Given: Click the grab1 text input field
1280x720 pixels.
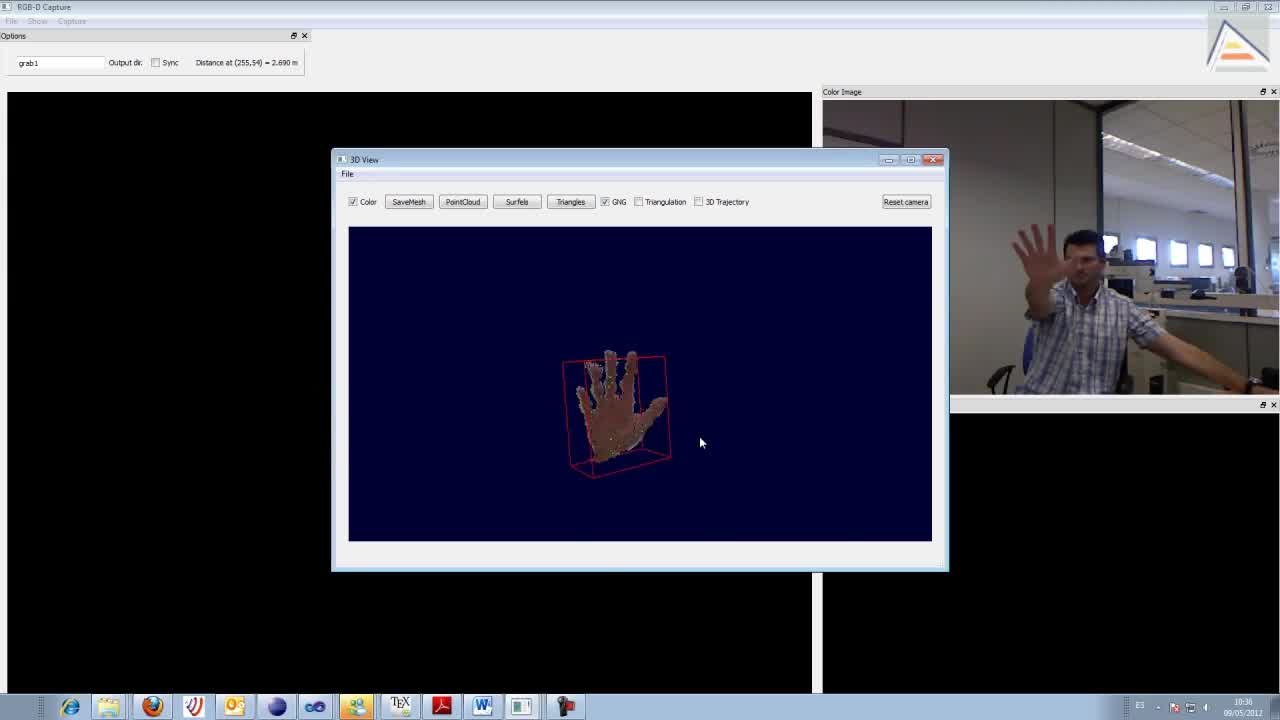Looking at the screenshot, I should coord(58,63).
